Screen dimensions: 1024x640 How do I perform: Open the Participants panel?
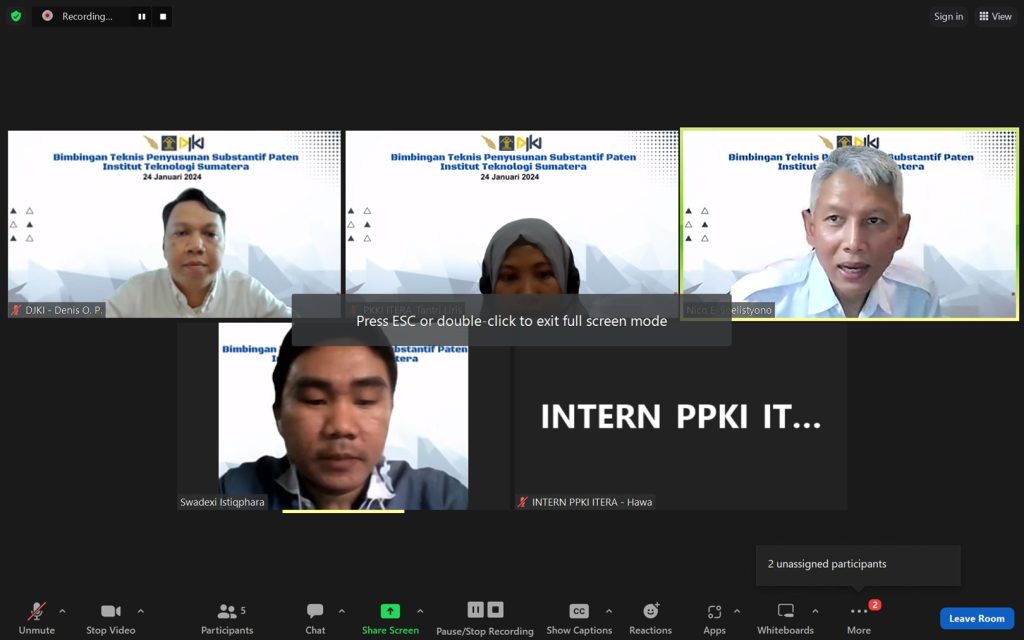pyautogui.click(x=227, y=618)
